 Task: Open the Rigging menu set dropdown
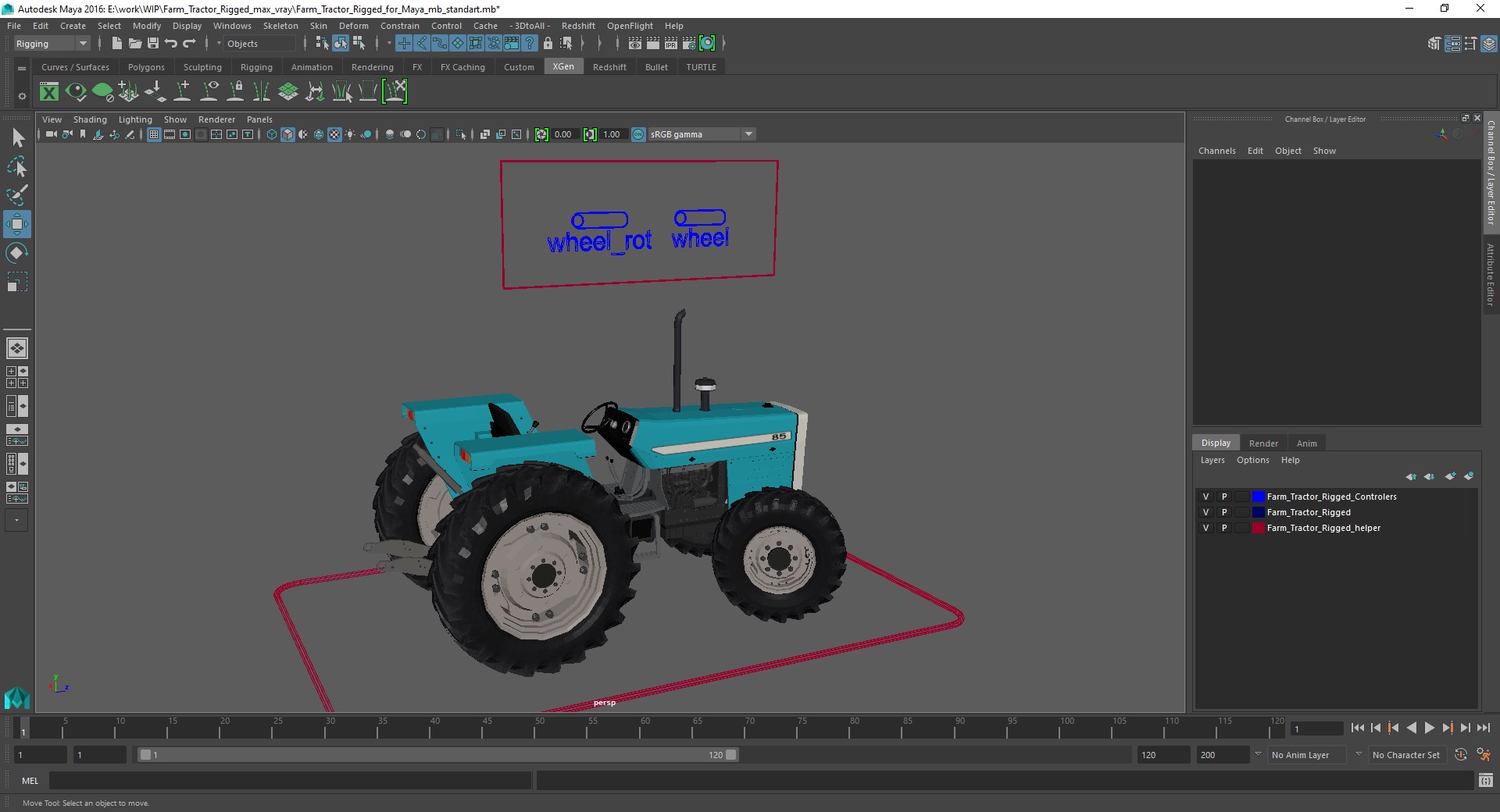[x=52, y=44]
